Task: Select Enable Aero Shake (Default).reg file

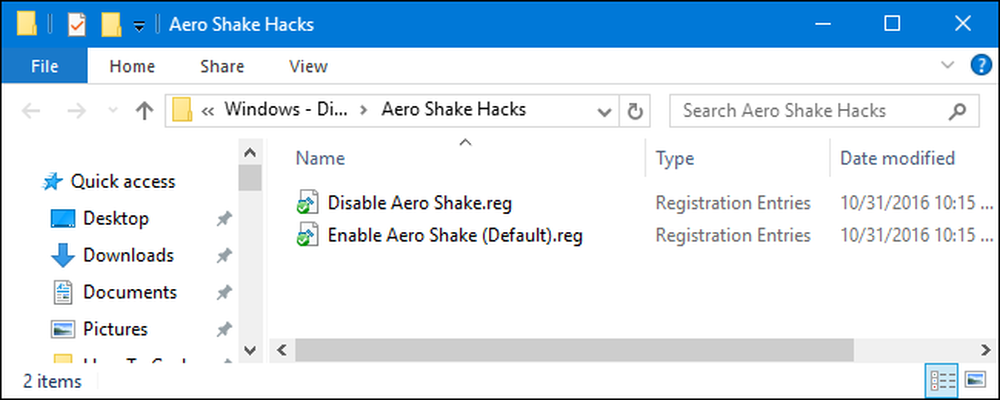Action: [x=455, y=235]
